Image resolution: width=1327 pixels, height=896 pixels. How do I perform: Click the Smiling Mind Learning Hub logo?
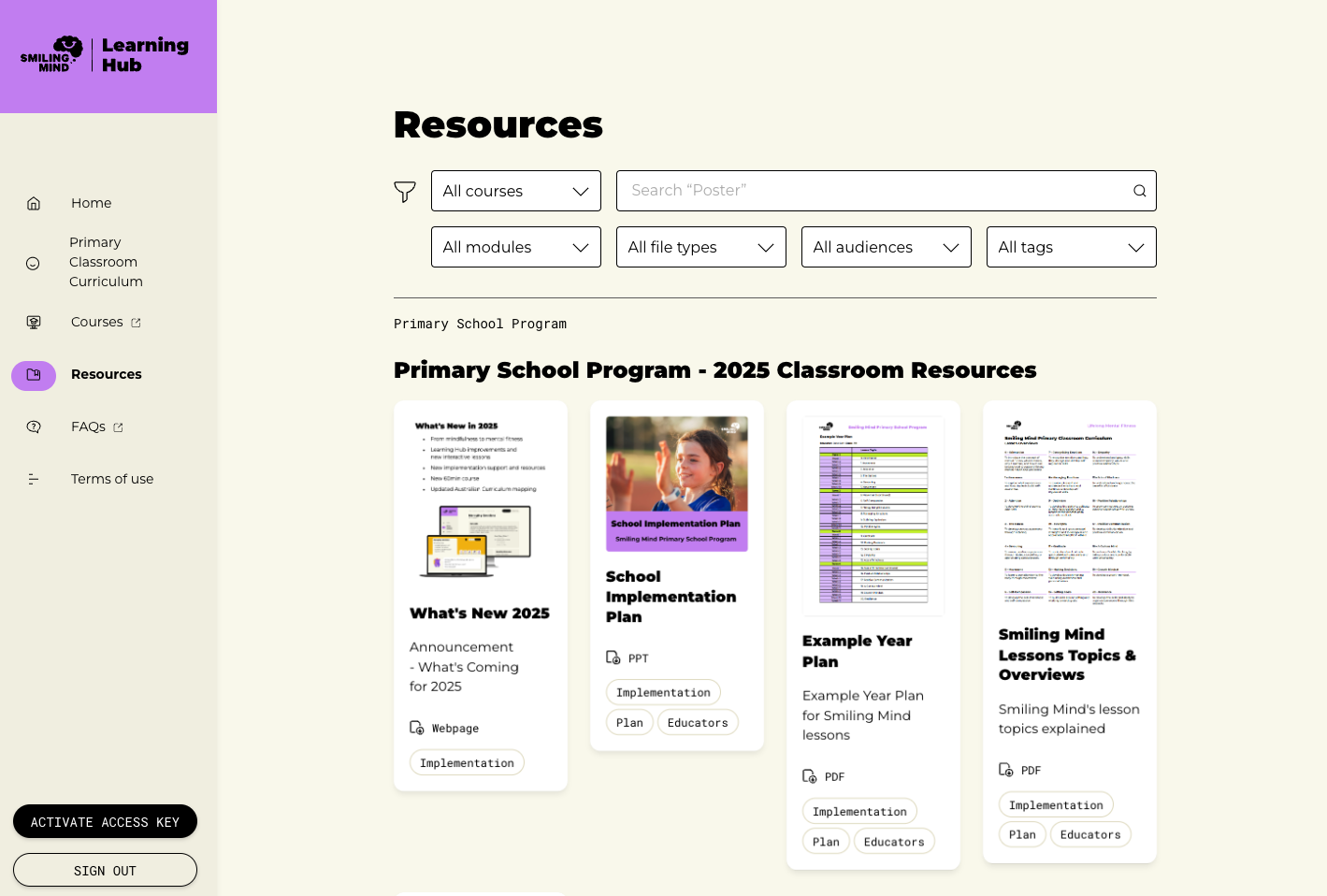pos(105,54)
